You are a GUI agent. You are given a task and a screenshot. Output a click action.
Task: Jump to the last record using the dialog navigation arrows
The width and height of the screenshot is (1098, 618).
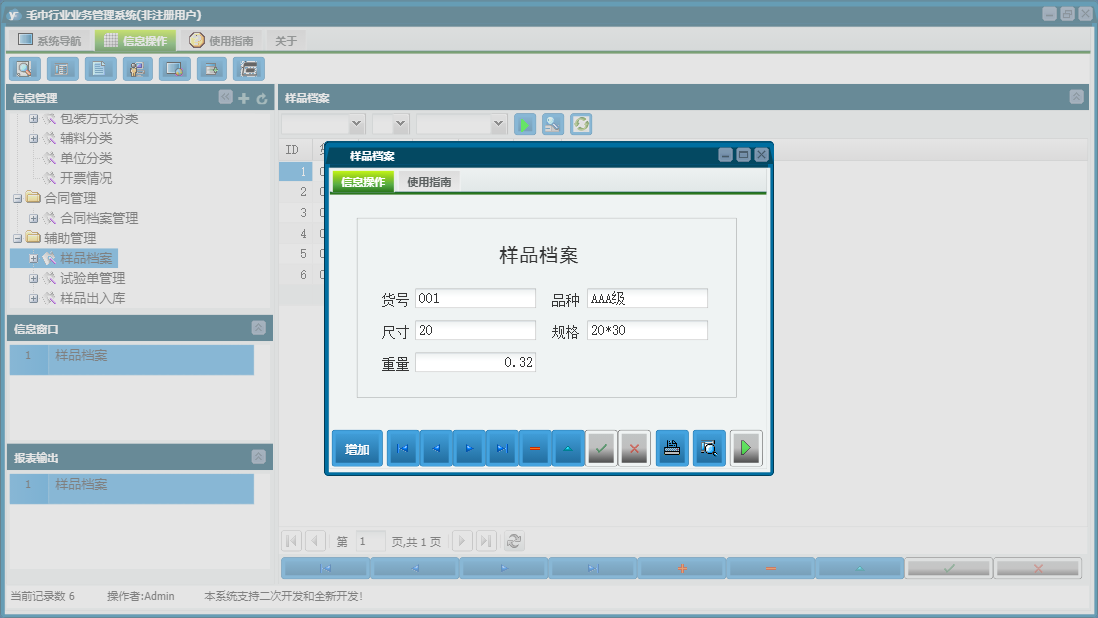click(503, 448)
